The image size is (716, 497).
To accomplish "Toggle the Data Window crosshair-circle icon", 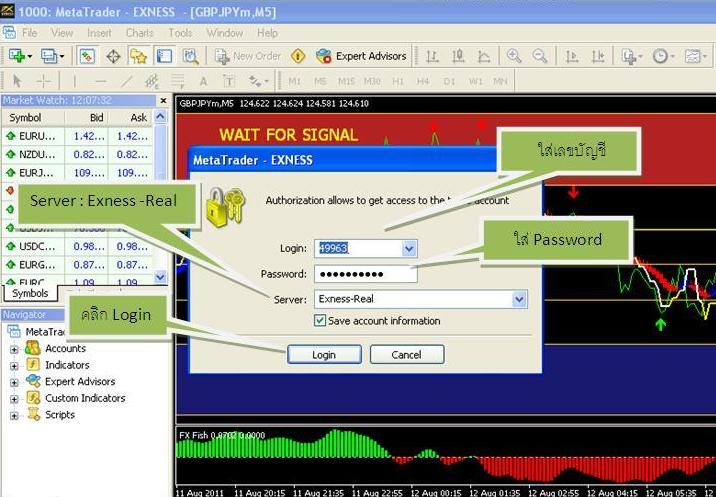I will (x=113, y=56).
